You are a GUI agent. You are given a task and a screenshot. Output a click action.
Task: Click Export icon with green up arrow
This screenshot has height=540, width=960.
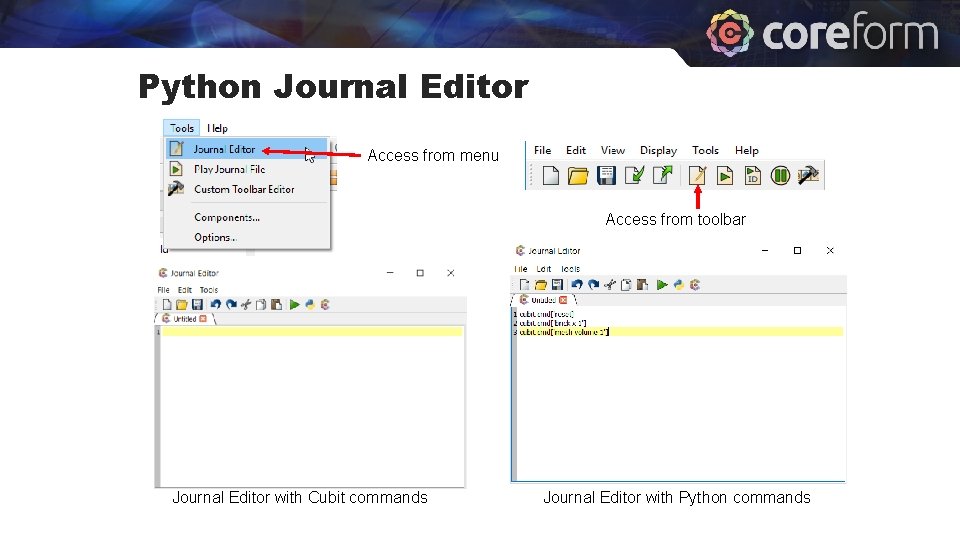tap(662, 176)
